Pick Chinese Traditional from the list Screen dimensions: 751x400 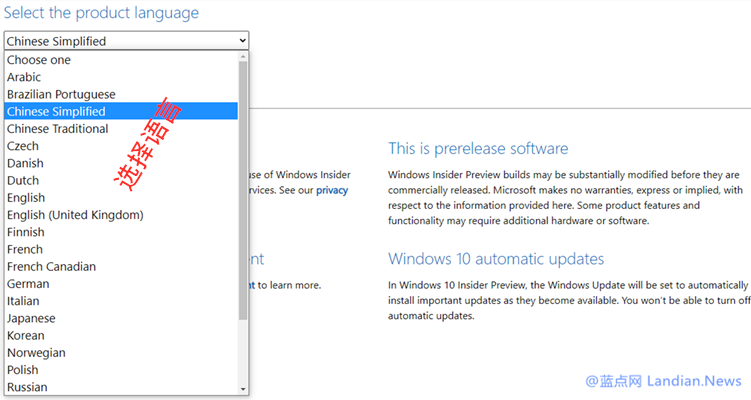pyautogui.click(x=121, y=129)
